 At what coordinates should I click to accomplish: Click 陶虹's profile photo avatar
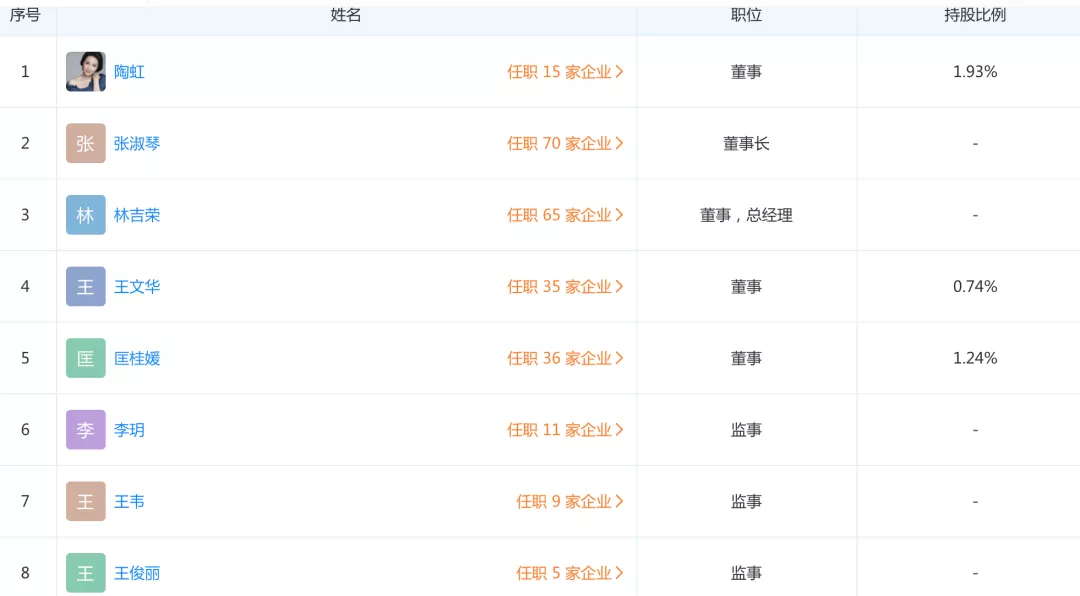tap(85, 72)
